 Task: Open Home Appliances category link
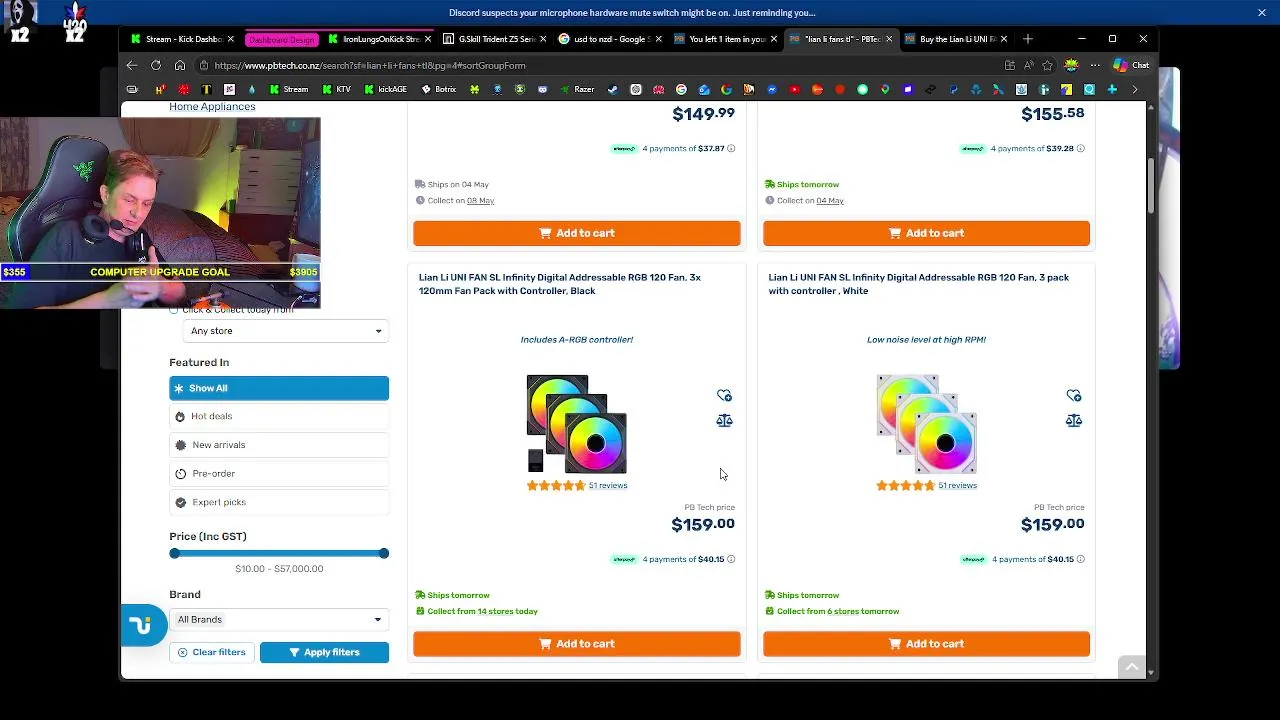point(212,107)
